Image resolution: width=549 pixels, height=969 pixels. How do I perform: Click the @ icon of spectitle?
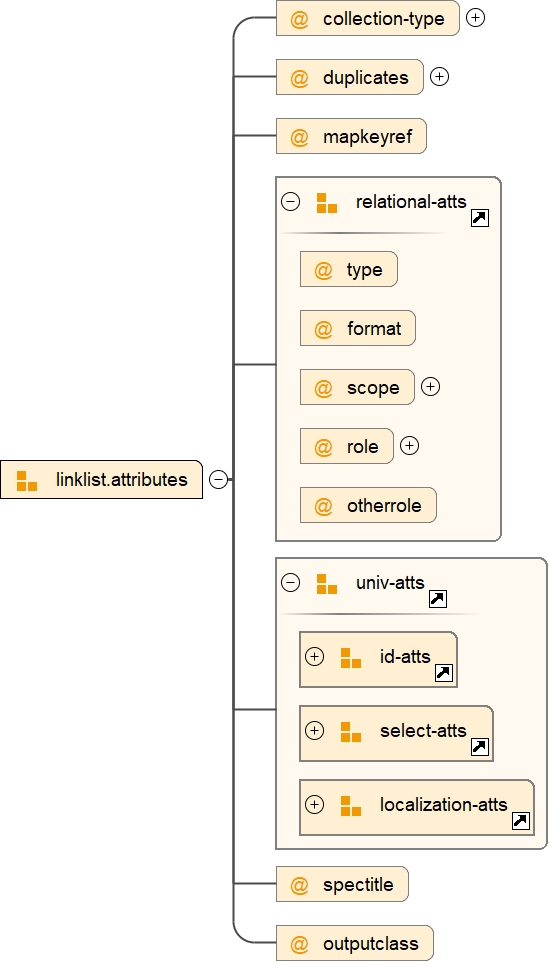(299, 885)
